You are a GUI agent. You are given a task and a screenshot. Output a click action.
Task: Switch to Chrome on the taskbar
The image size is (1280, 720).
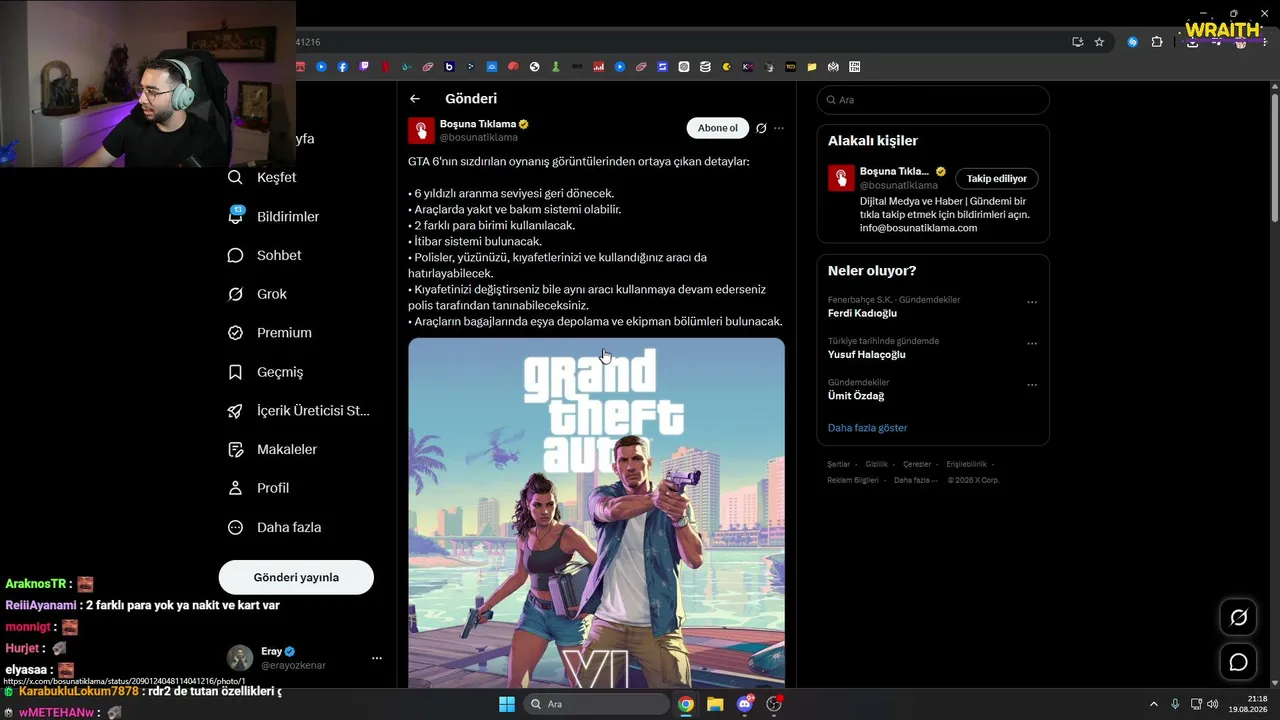686,704
